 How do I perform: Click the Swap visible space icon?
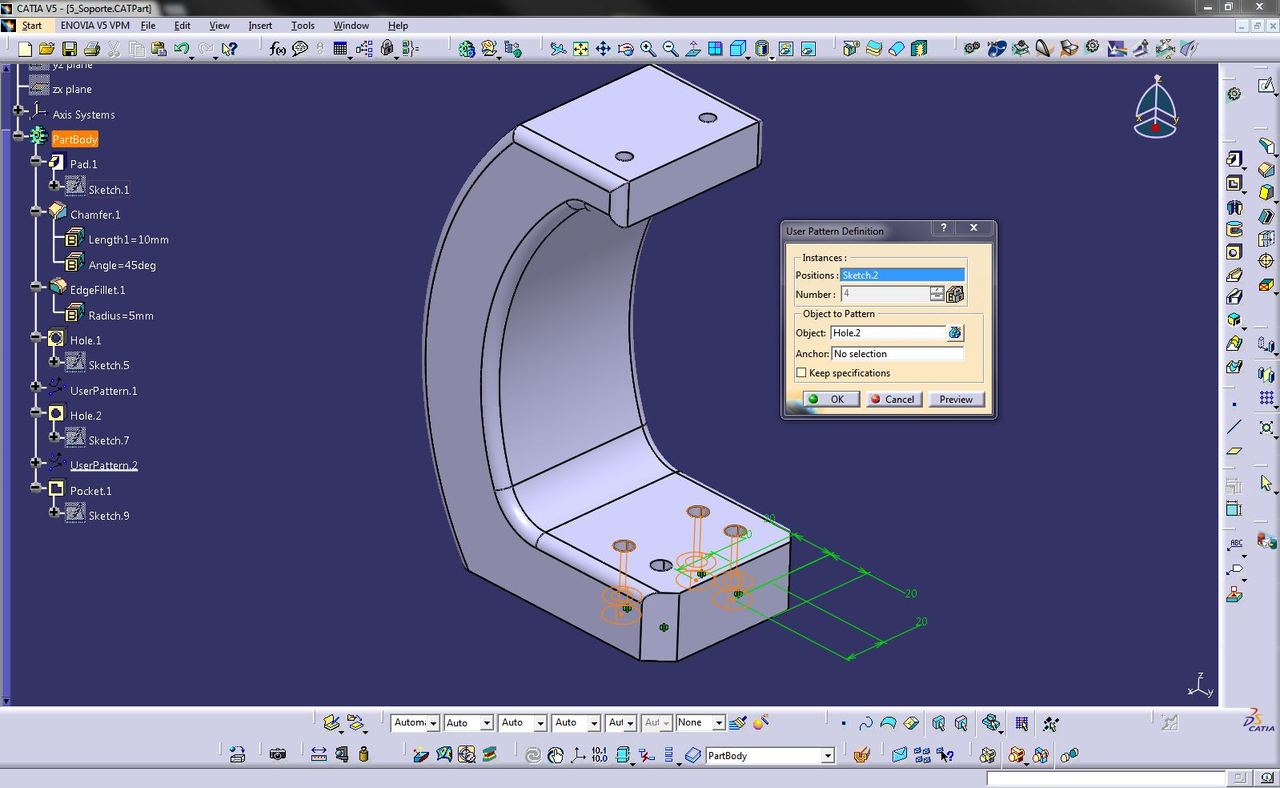[x=808, y=48]
